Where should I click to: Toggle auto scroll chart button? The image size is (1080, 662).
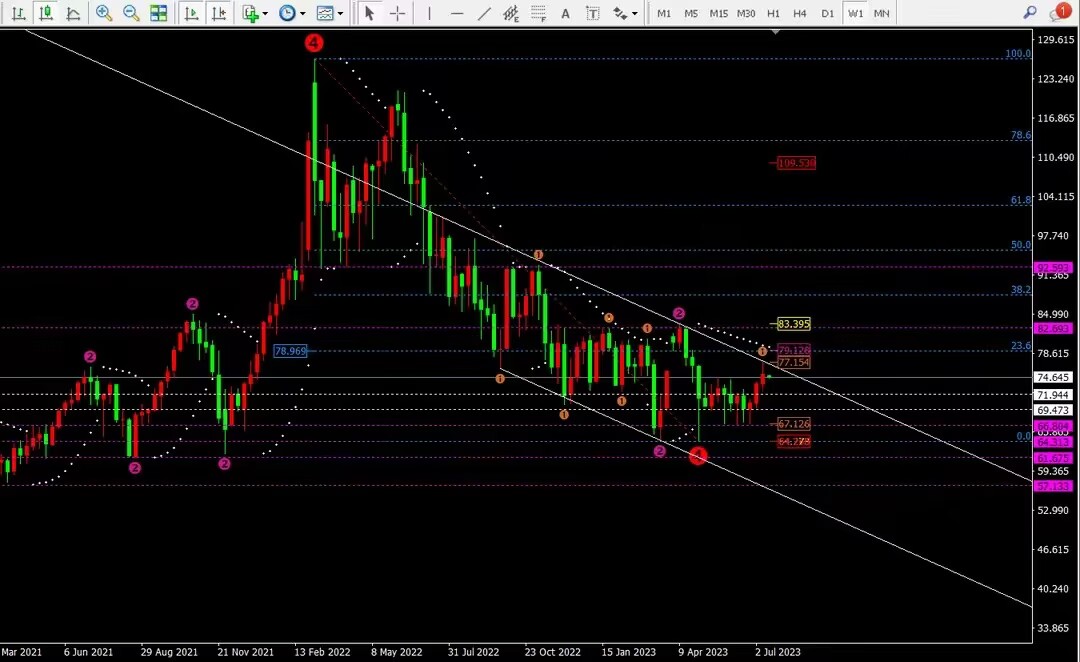(x=191, y=13)
